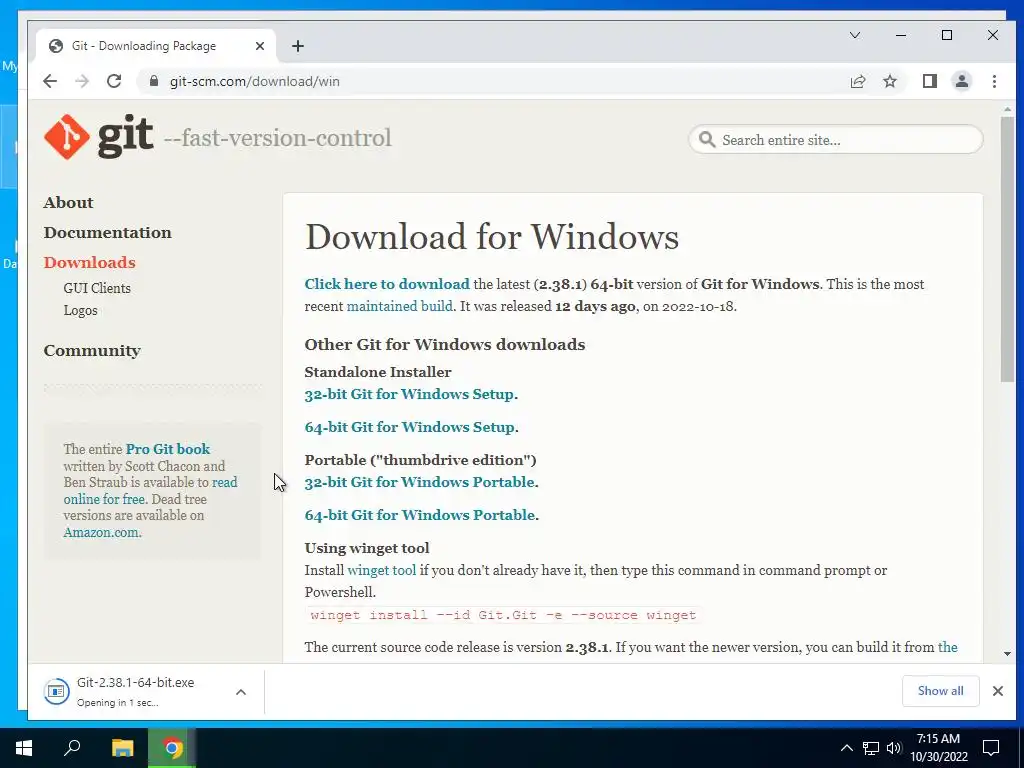Viewport: 1024px width, 768px height.
Task: Click the share page icon in address bar
Action: pos(858,81)
